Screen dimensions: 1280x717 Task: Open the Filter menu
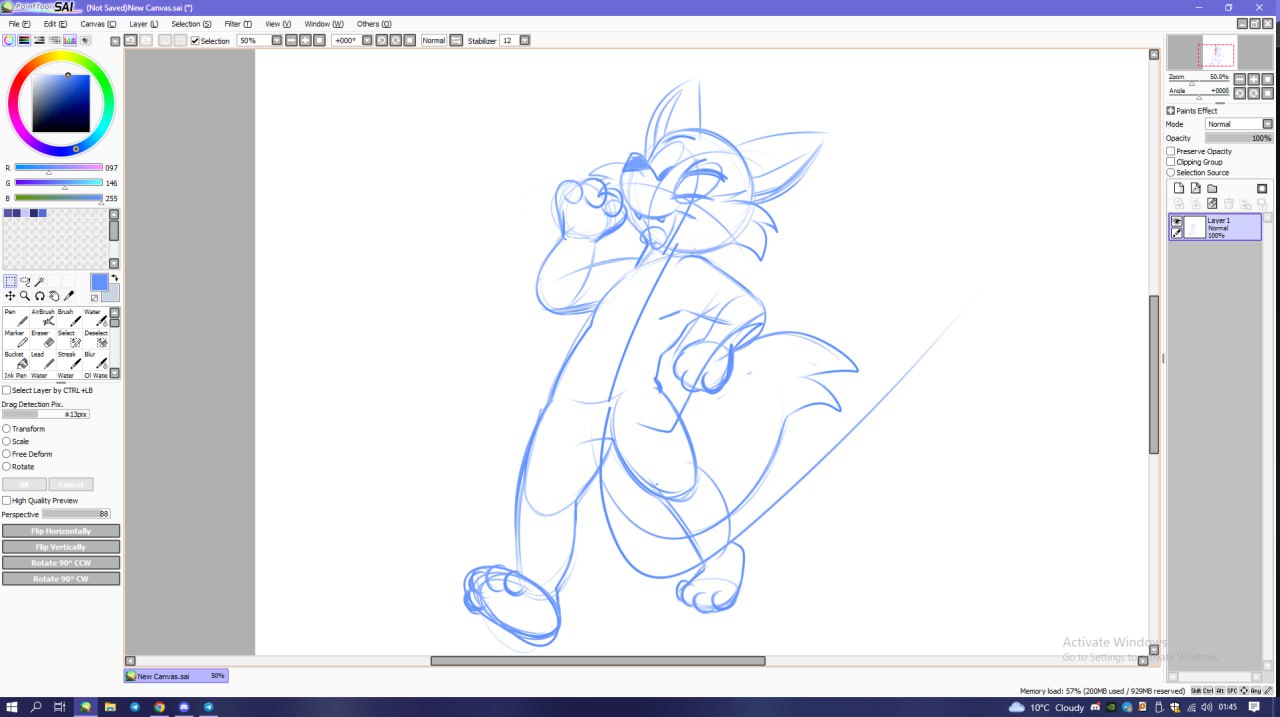pyautogui.click(x=238, y=23)
